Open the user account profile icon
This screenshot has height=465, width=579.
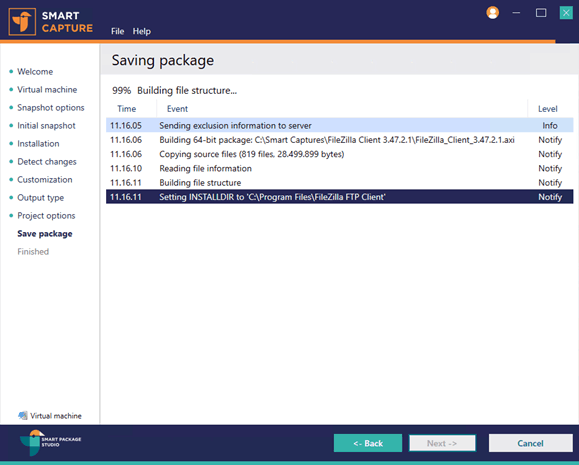(492, 13)
